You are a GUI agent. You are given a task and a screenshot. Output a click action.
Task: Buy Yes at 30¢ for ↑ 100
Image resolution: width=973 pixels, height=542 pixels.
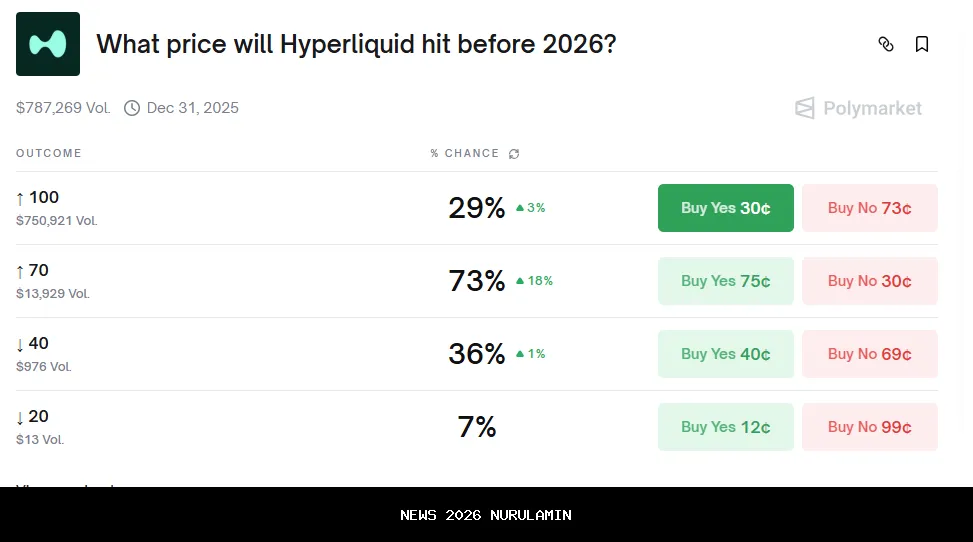click(x=725, y=208)
